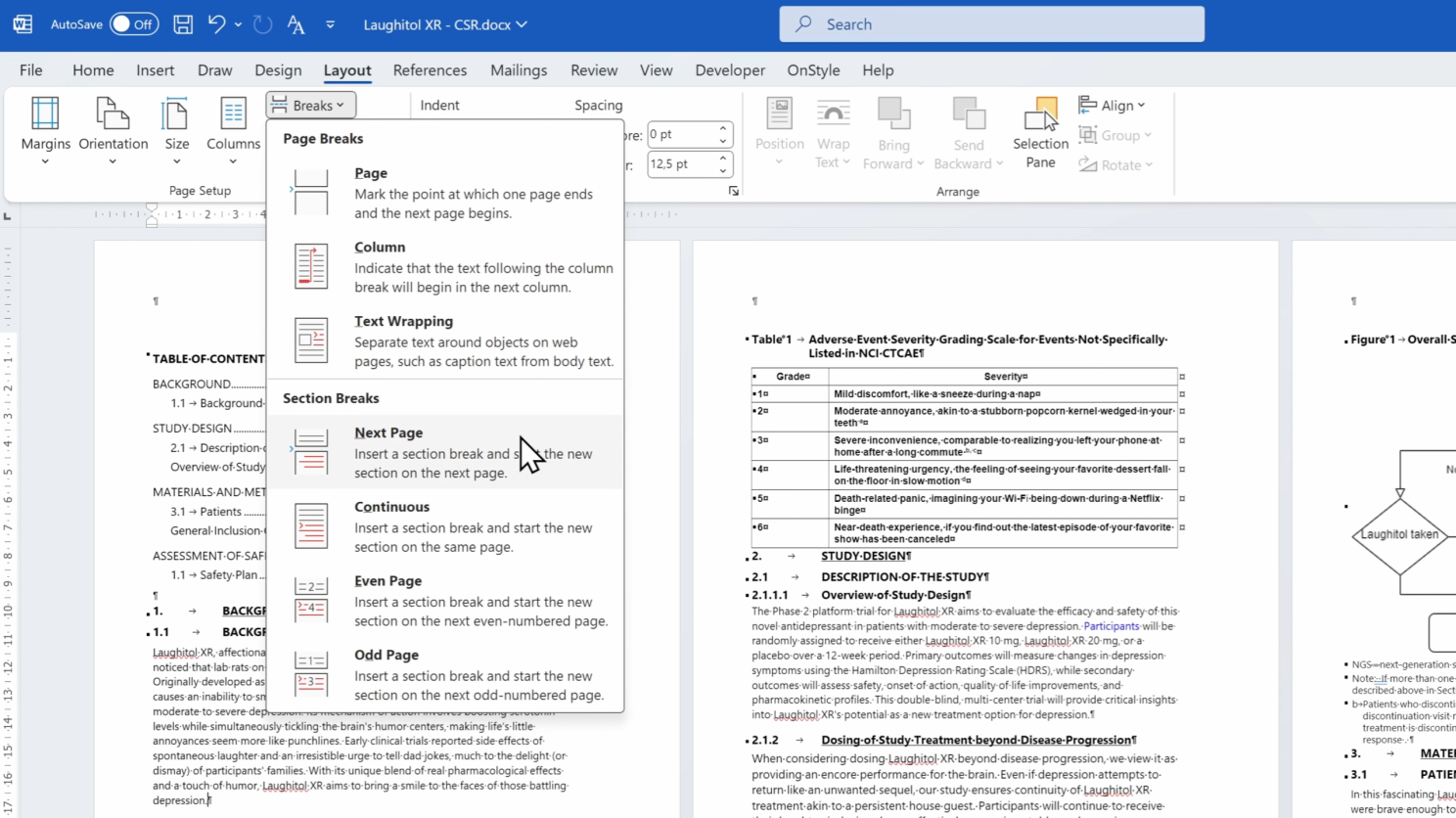
Task: Open the Developer tab
Action: [x=730, y=70]
